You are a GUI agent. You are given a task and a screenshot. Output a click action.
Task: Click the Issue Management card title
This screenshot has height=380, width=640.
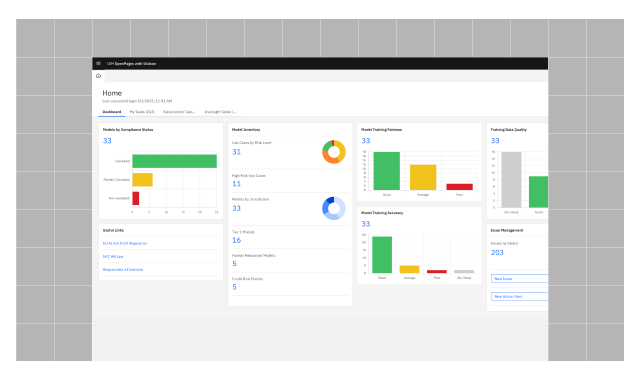click(x=507, y=231)
